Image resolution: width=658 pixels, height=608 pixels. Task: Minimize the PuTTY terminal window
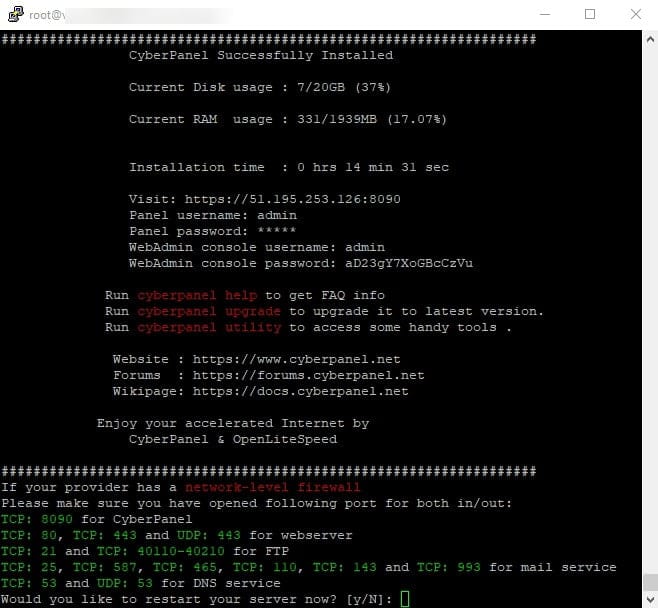click(545, 14)
